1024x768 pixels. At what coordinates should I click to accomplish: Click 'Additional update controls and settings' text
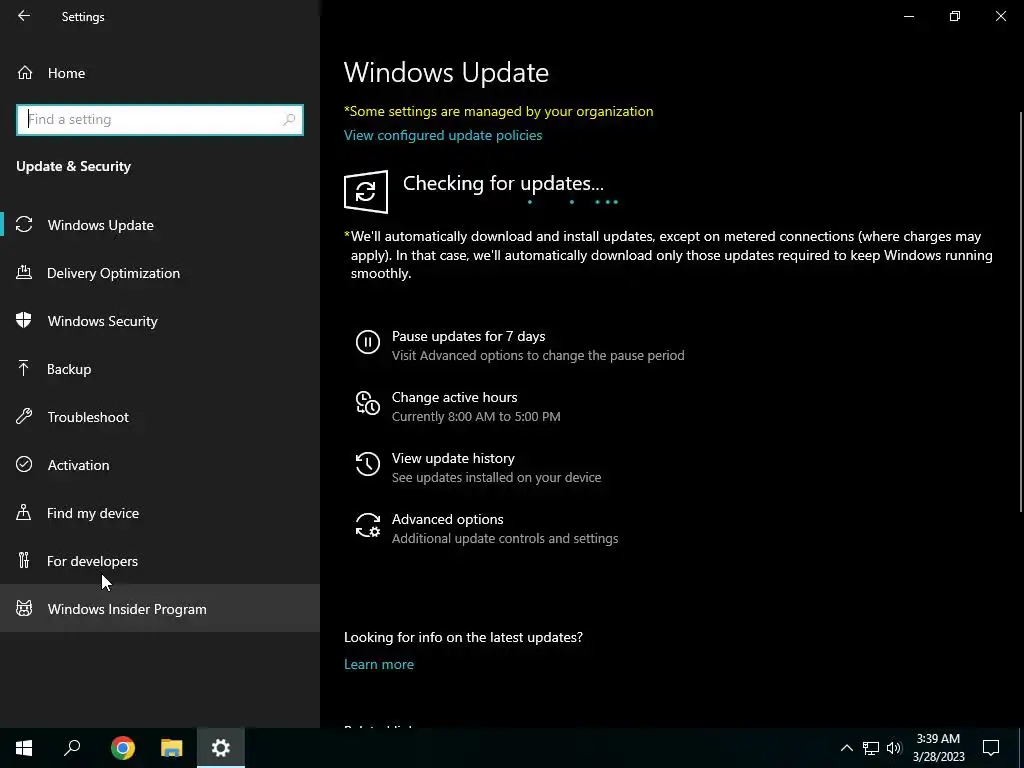click(x=505, y=539)
